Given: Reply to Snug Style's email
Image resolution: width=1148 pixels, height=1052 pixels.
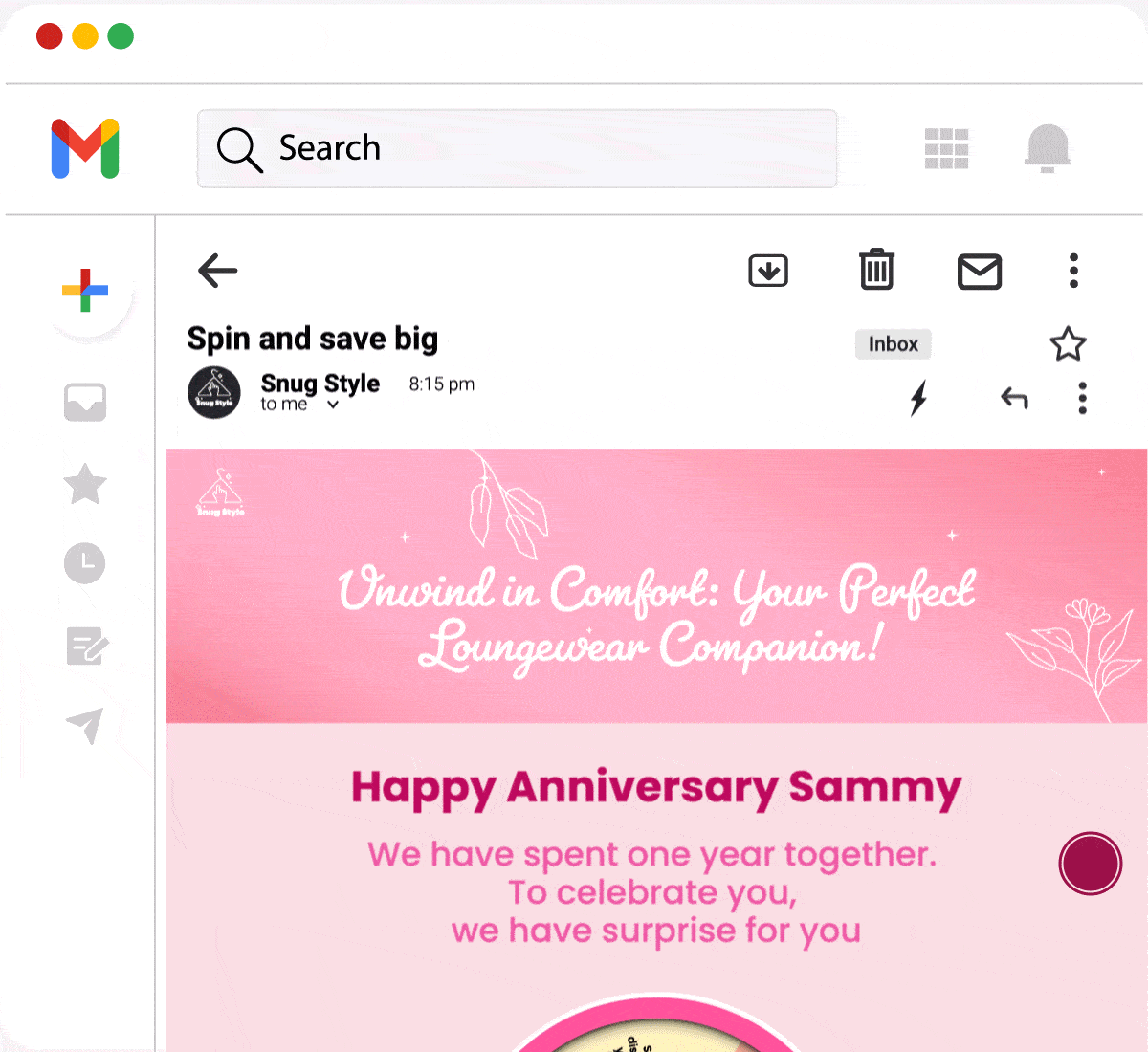Looking at the screenshot, I should click(1014, 399).
